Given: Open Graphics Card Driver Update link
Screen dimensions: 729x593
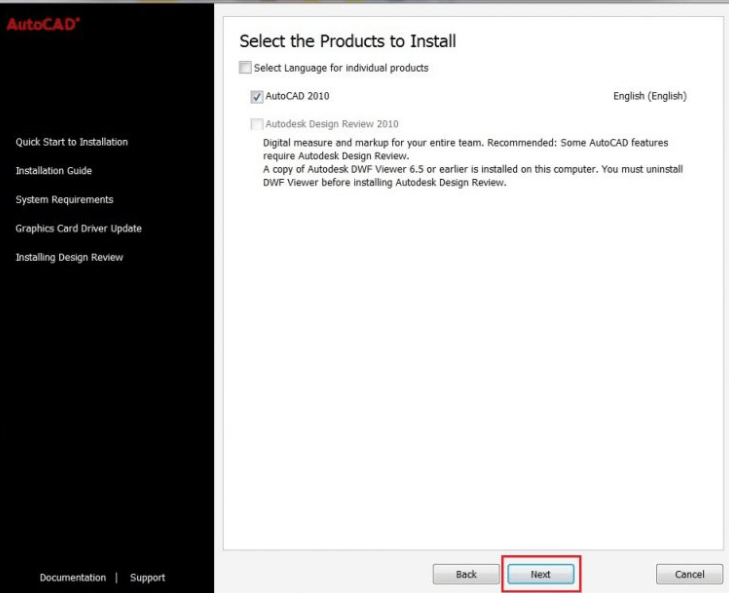Looking at the screenshot, I should pos(79,228).
